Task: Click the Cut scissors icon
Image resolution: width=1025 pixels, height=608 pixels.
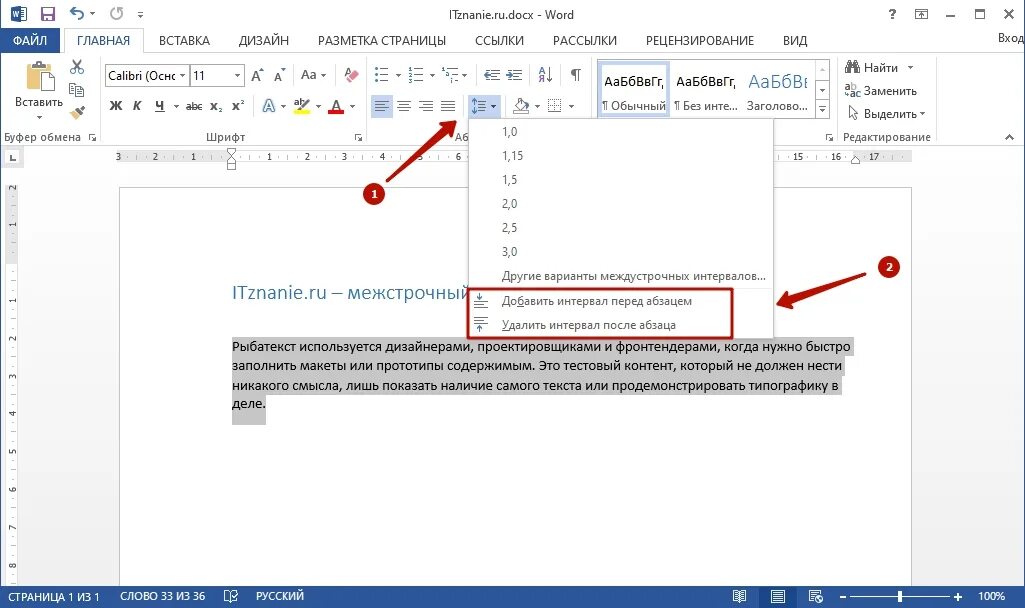Action: (x=77, y=67)
